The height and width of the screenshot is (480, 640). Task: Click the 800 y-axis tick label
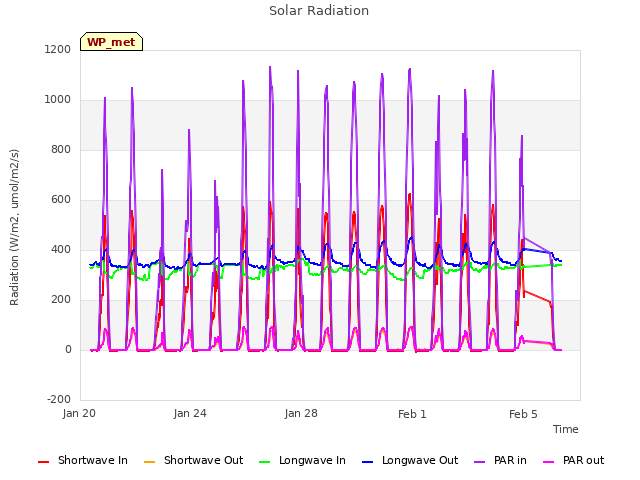point(61,149)
